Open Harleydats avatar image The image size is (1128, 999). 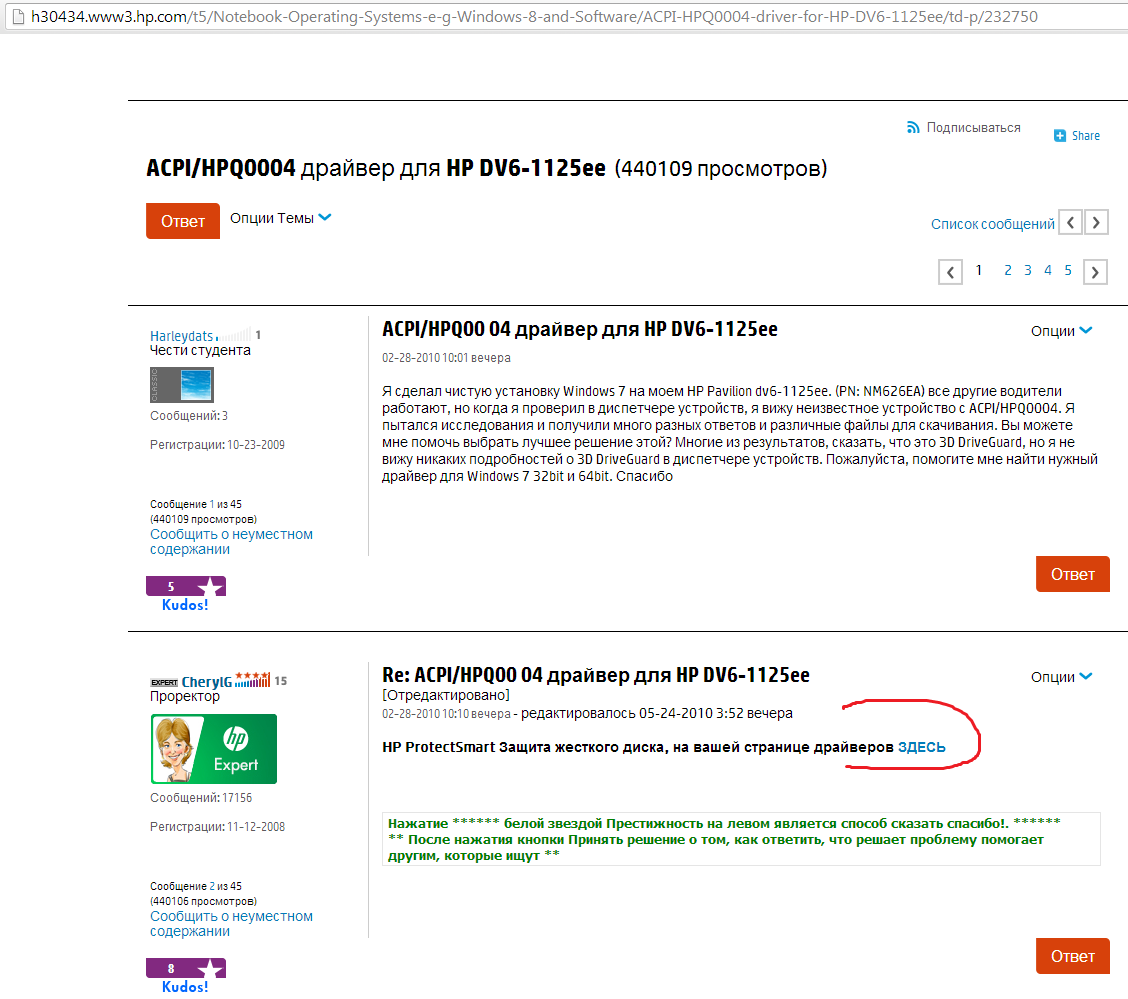click(x=182, y=385)
